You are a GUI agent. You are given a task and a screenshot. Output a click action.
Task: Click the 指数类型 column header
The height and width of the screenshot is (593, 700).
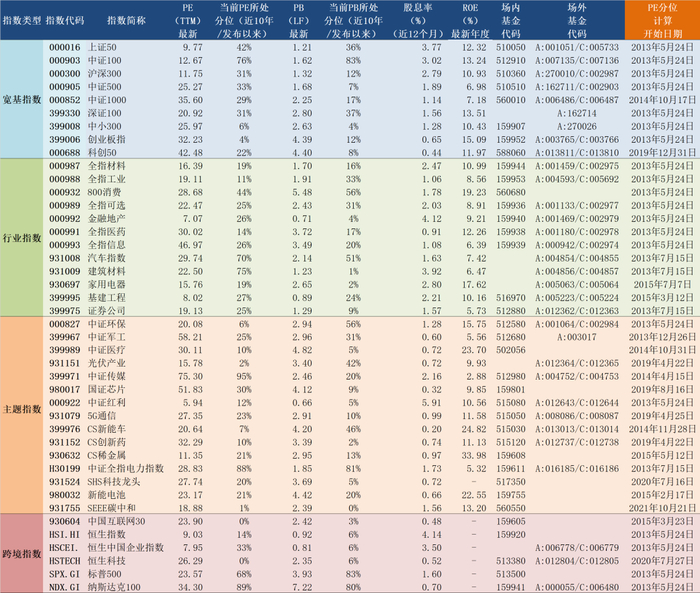click(22, 21)
